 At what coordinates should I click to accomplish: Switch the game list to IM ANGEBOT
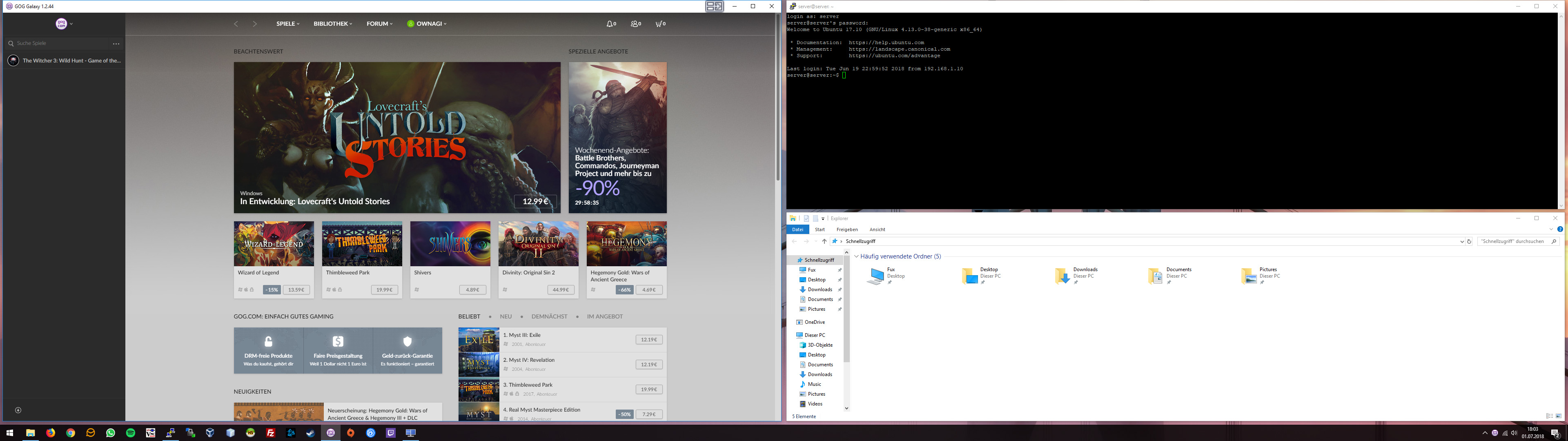[604, 317]
